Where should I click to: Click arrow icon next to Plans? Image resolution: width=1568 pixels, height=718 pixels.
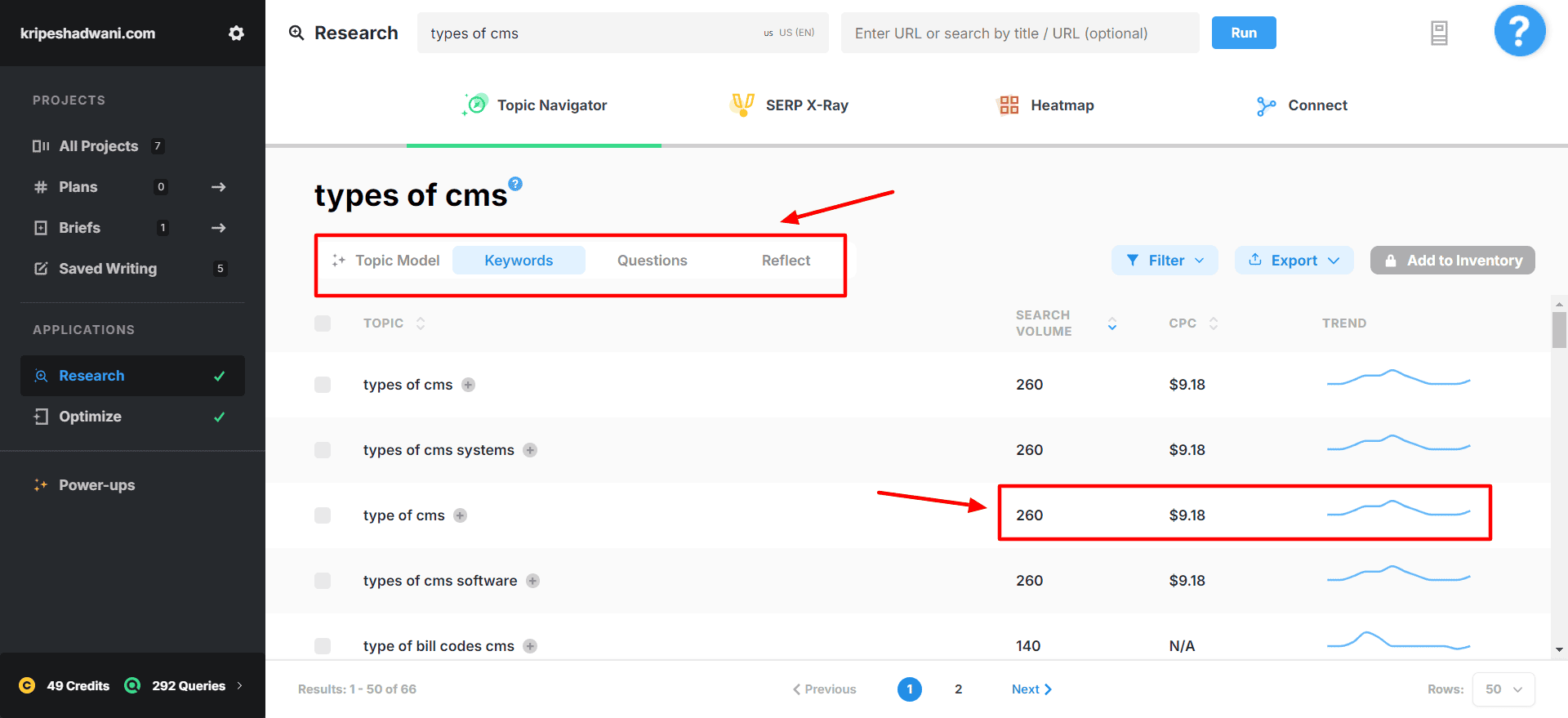[218, 187]
